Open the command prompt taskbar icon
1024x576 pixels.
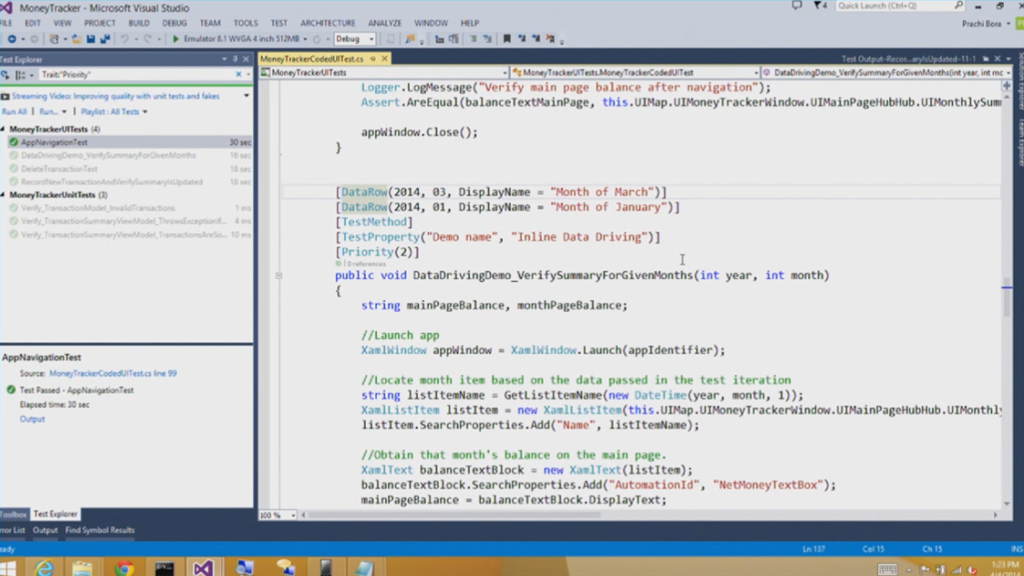pos(164,568)
